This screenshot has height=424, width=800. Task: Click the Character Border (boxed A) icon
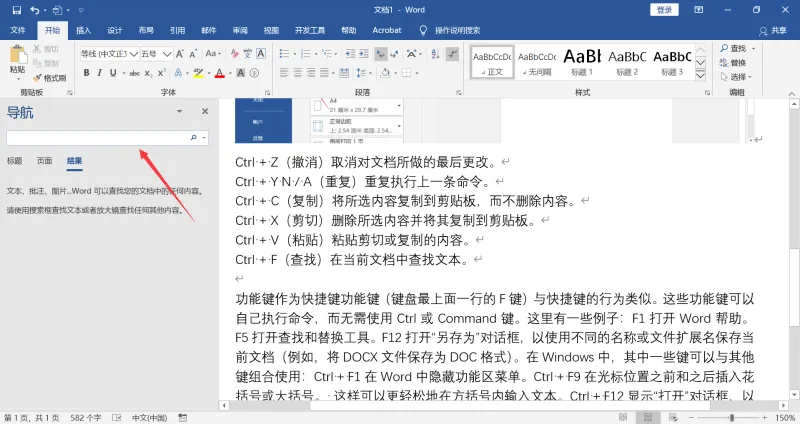[x=261, y=54]
